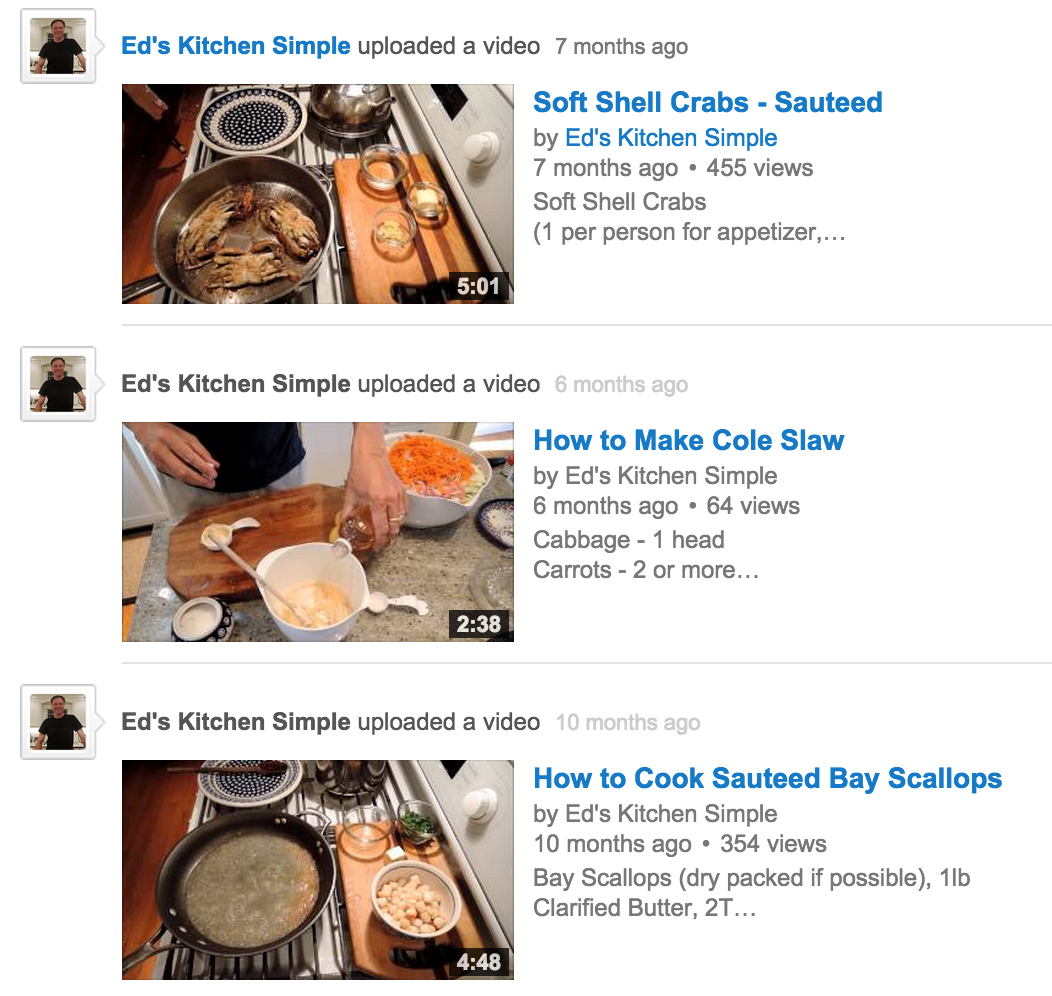This screenshot has height=996, width=1052.
Task: Open the Cole Slaw video thumbnail
Action: coord(317,532)
